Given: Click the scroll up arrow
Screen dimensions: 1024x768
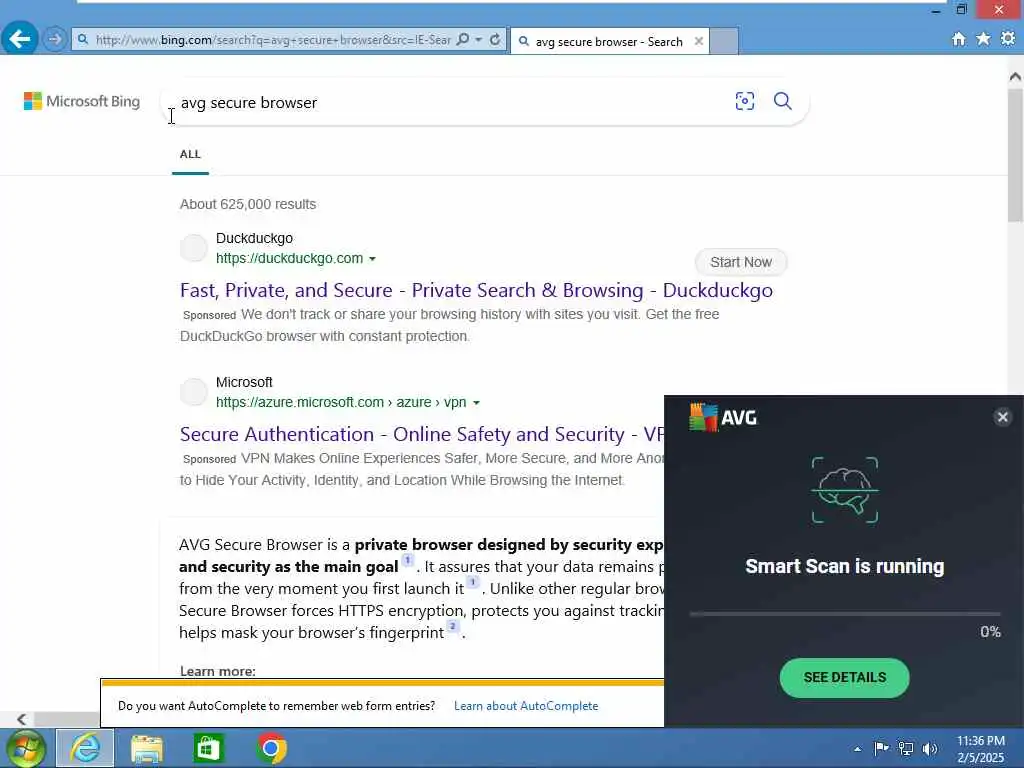Looking at the screenshot, I should click(x=1015, y=77).
